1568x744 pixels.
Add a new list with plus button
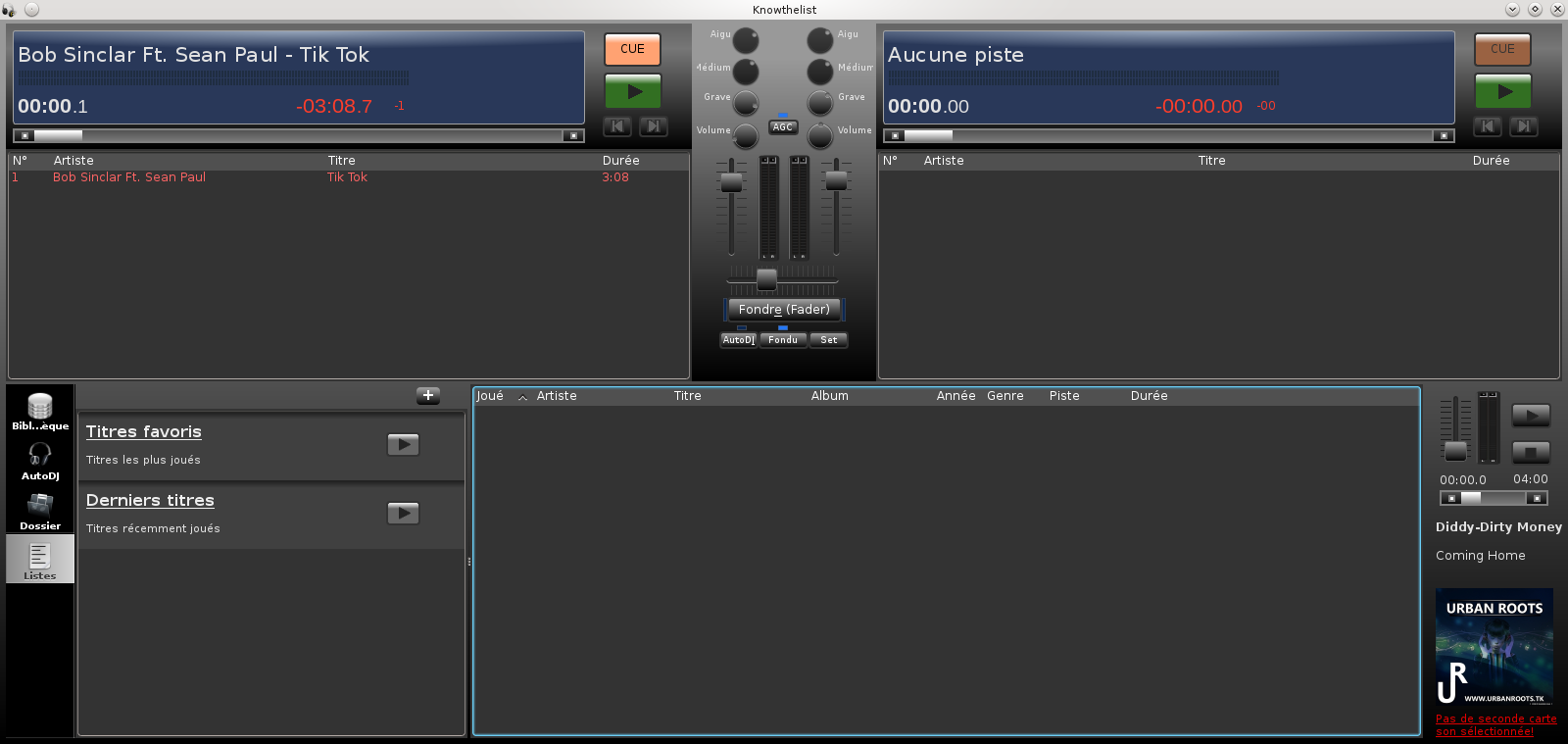(428, 395)
